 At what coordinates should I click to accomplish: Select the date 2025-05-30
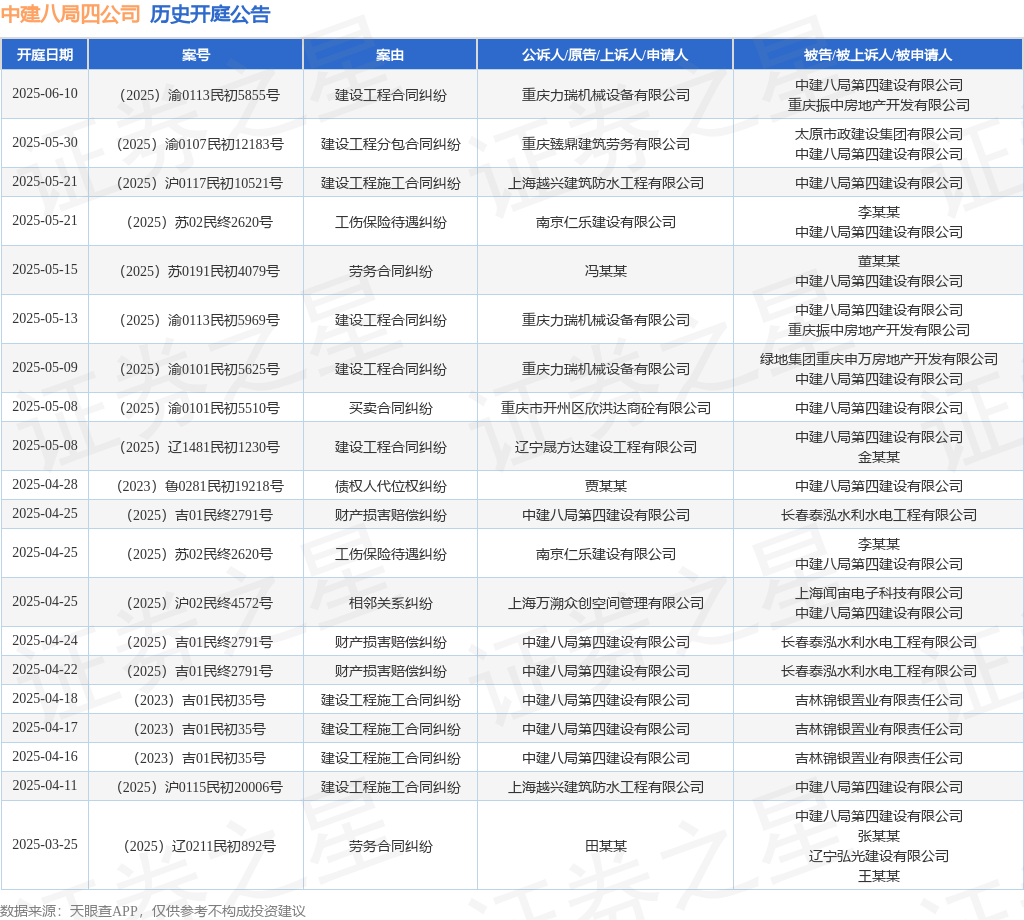coord(44,142)
